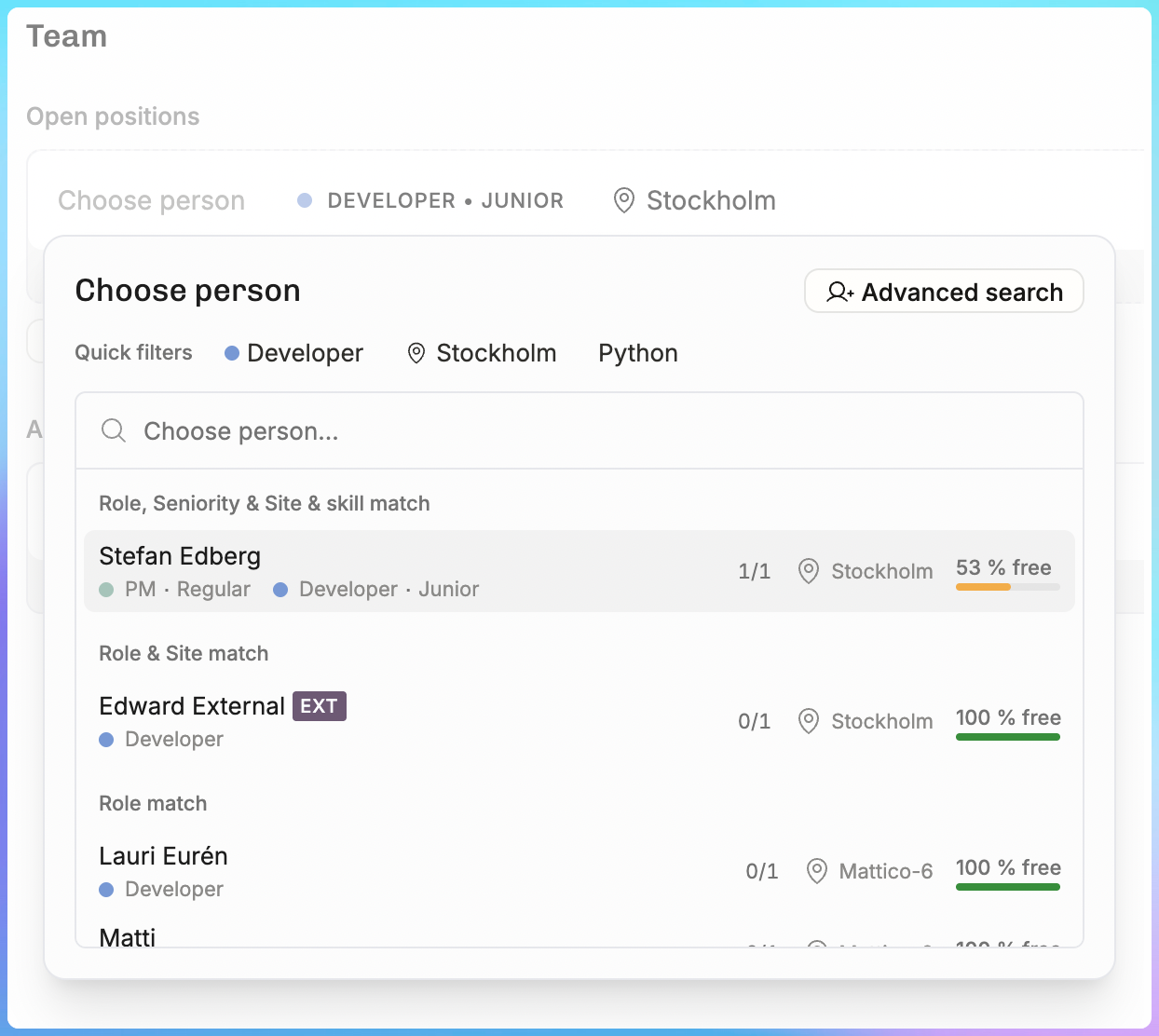Click the location pin in Stefan Edberg's row

click(x=809, y=571)
